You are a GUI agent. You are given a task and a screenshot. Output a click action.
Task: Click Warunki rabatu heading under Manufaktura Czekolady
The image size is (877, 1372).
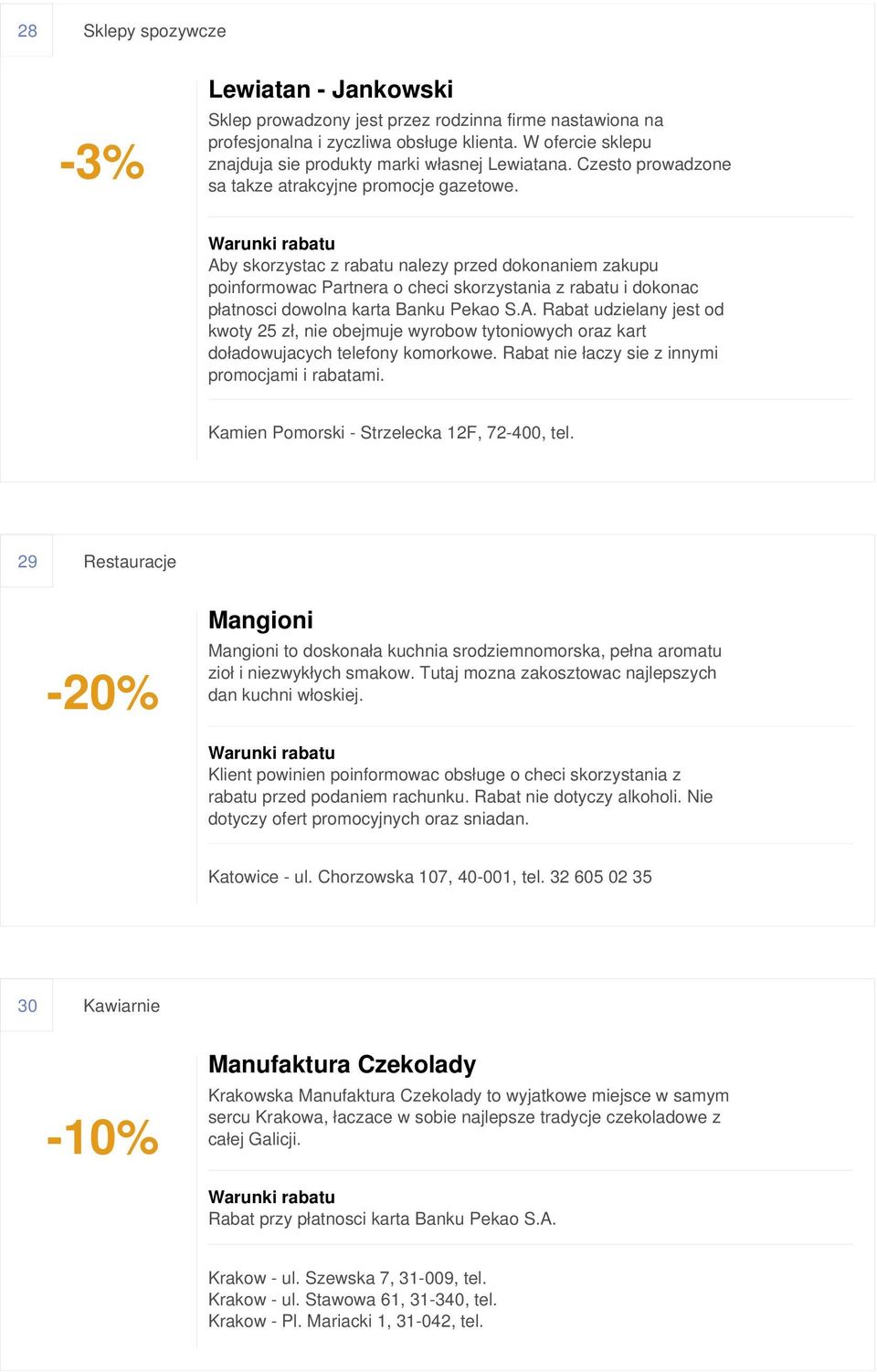[271, 1198]
